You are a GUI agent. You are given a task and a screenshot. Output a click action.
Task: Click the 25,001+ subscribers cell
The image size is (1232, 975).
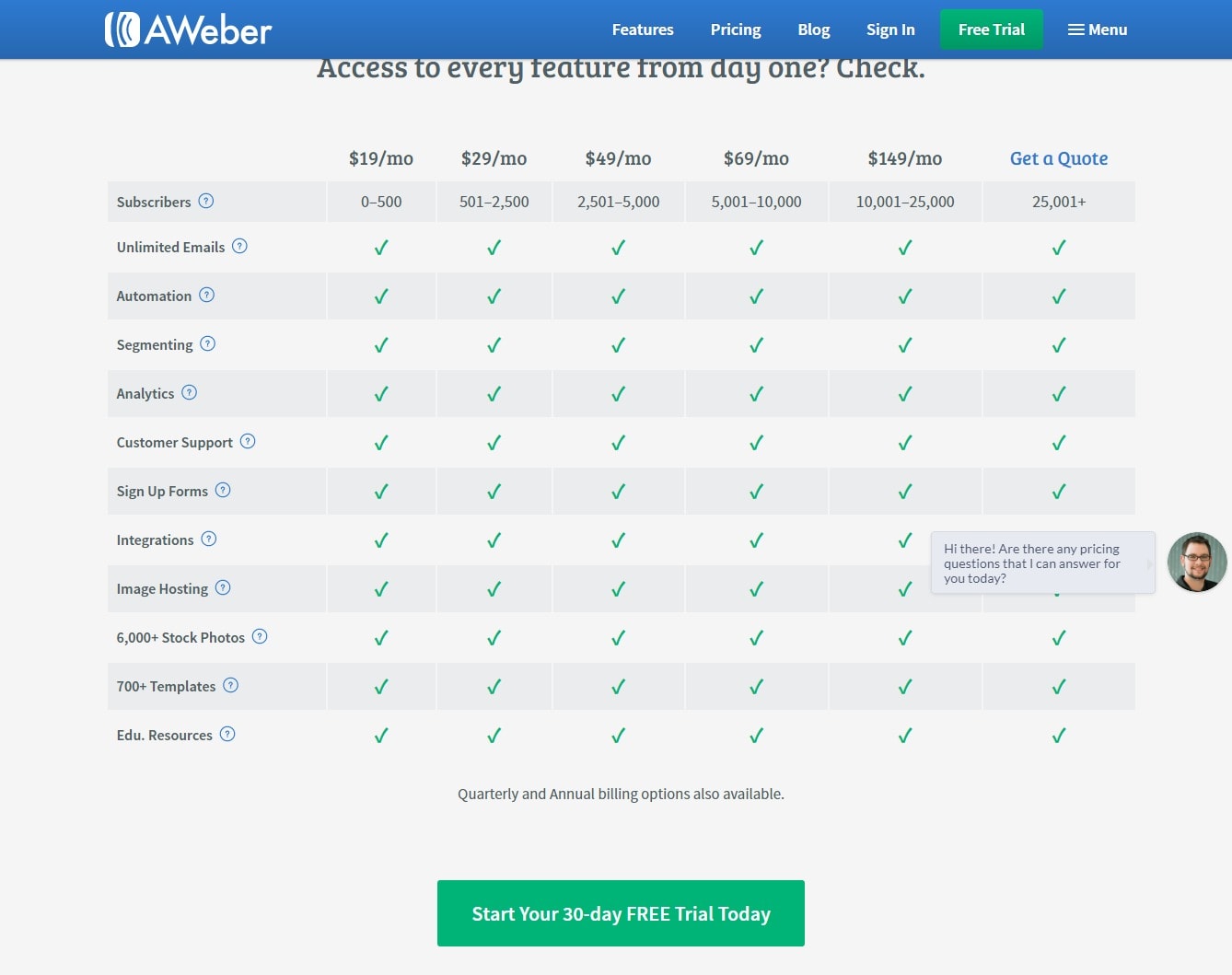coord(1059,202)
